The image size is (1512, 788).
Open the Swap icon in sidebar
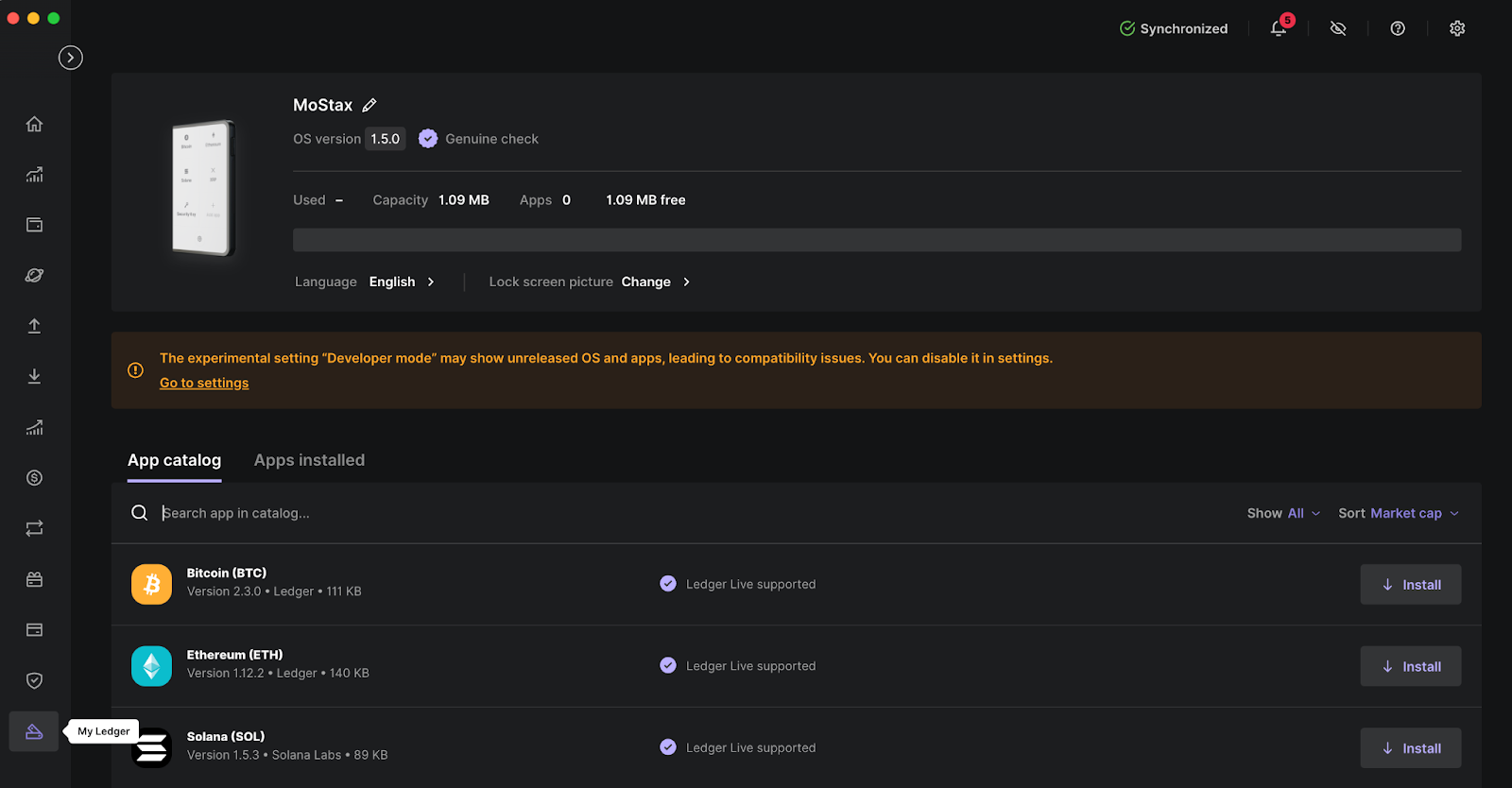(x=34, y=528)
